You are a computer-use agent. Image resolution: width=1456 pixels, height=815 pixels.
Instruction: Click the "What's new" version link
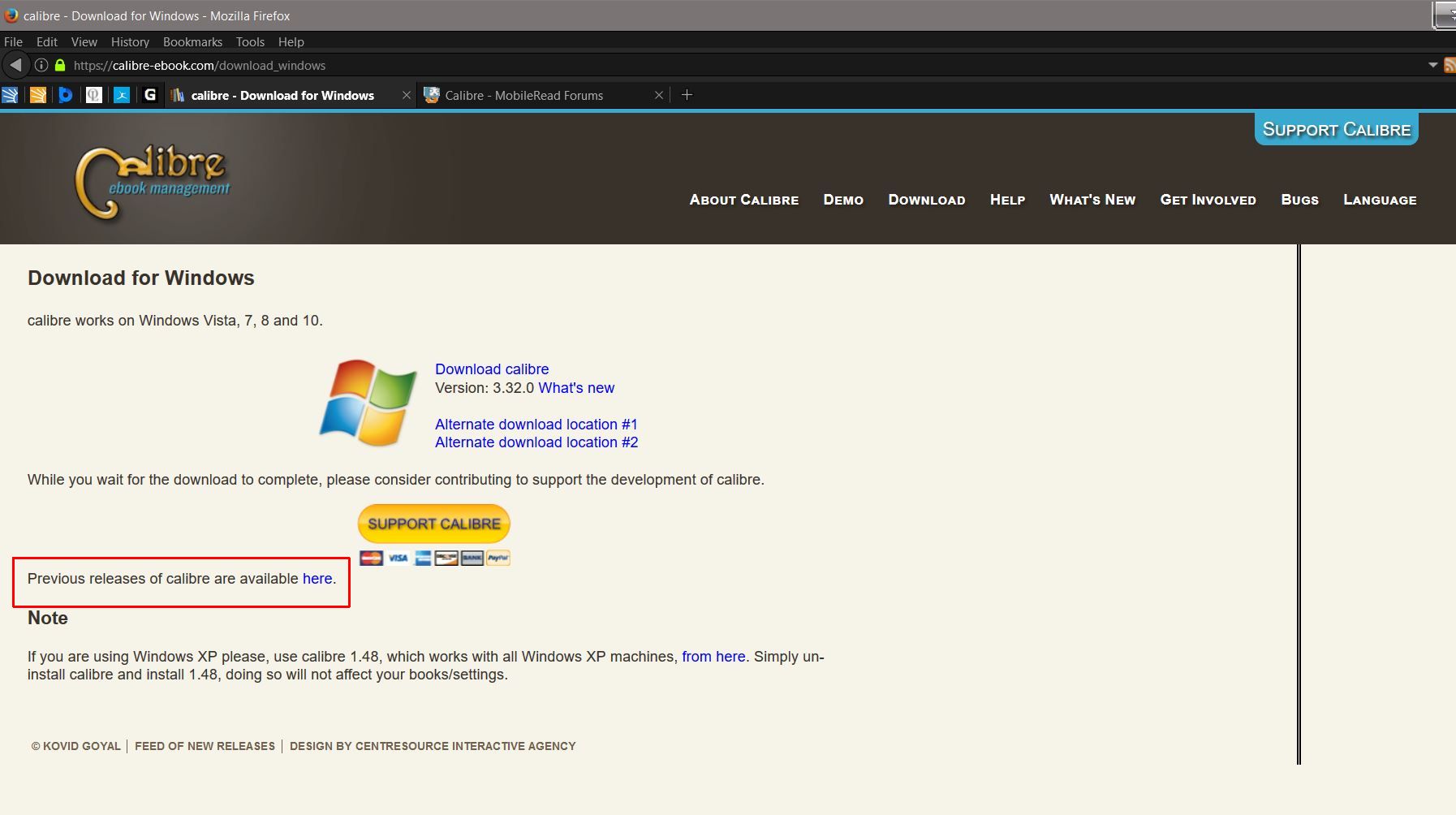pos(576,388)
